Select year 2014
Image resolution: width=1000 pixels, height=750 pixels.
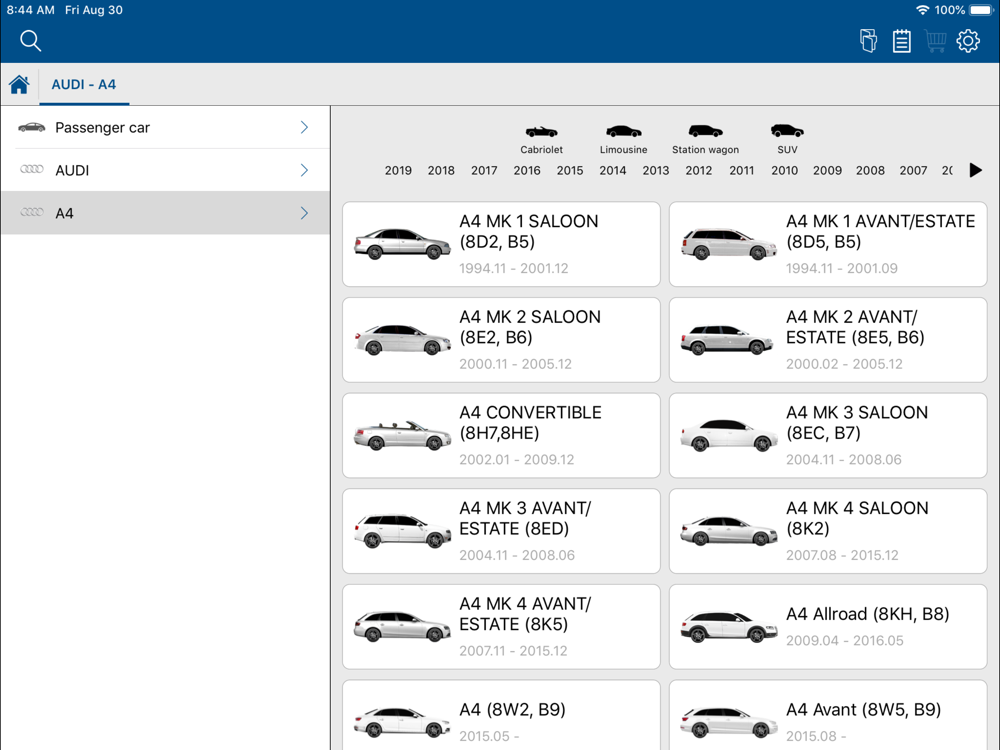(612, 170)
